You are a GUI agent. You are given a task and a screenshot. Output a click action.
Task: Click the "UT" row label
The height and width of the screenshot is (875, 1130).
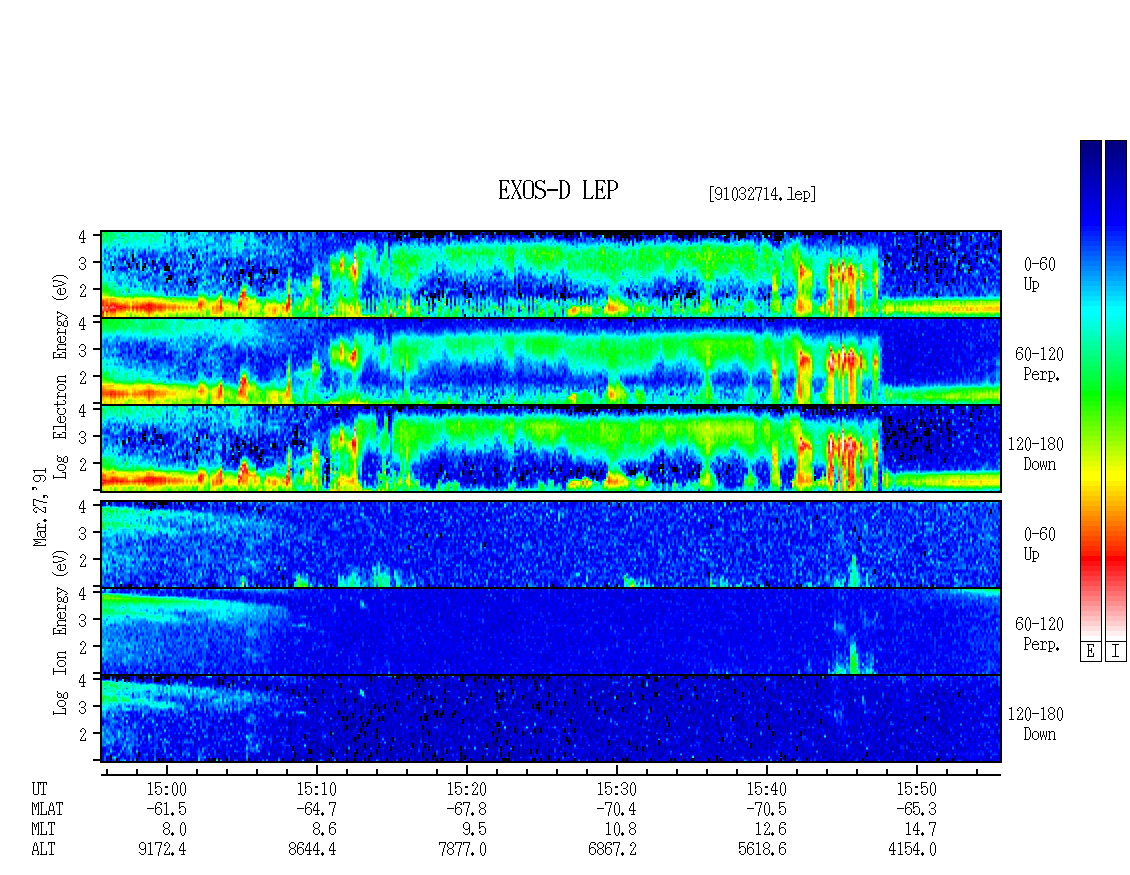click(x=40, y=789)
